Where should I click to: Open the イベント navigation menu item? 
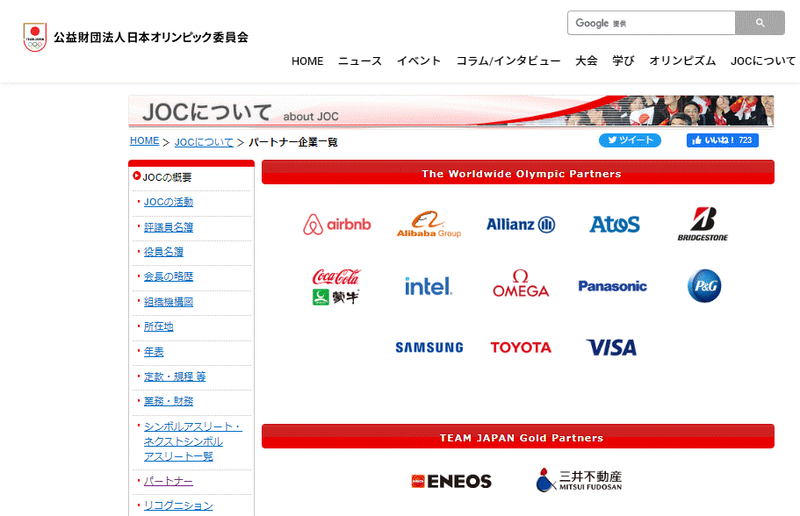[x=418, y=61]
